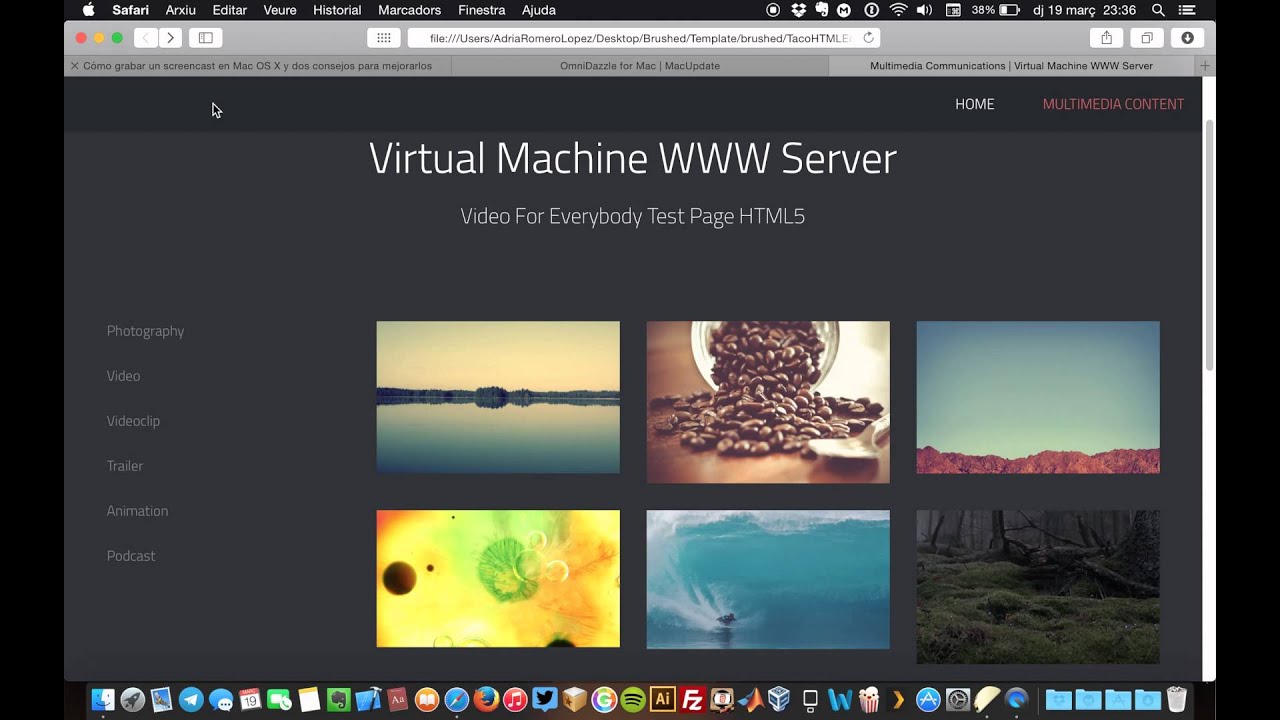Image resolution: width=1280 pixels, height=720 pixels.
Task: Open the volume control in menu bar
Action: [x=924, y=10]
